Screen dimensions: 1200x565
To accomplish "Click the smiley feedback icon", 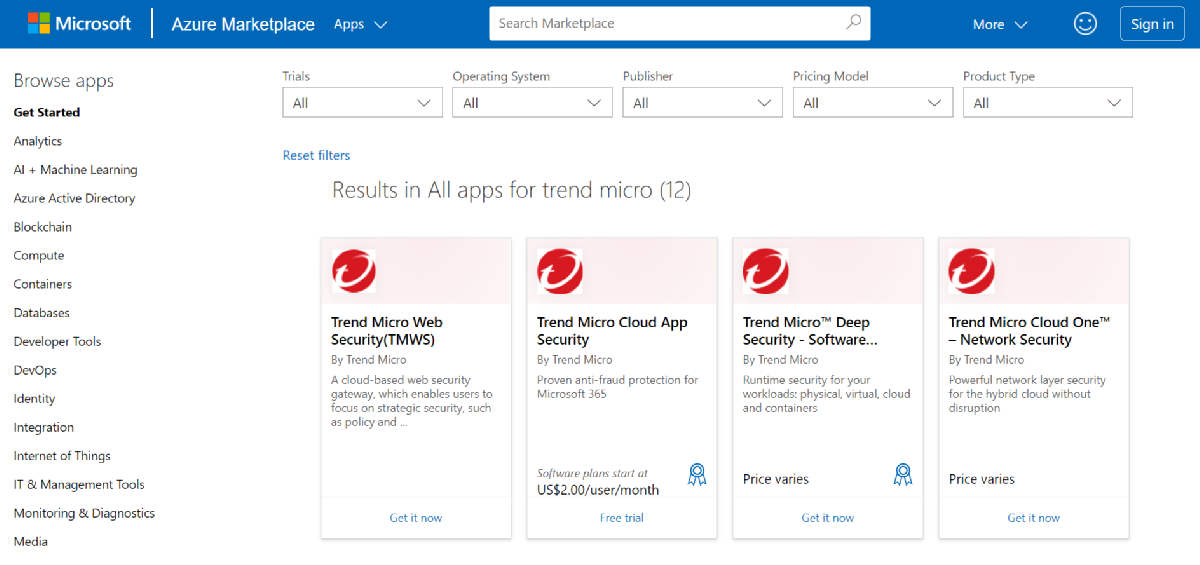I will [x=1085, y=24].
